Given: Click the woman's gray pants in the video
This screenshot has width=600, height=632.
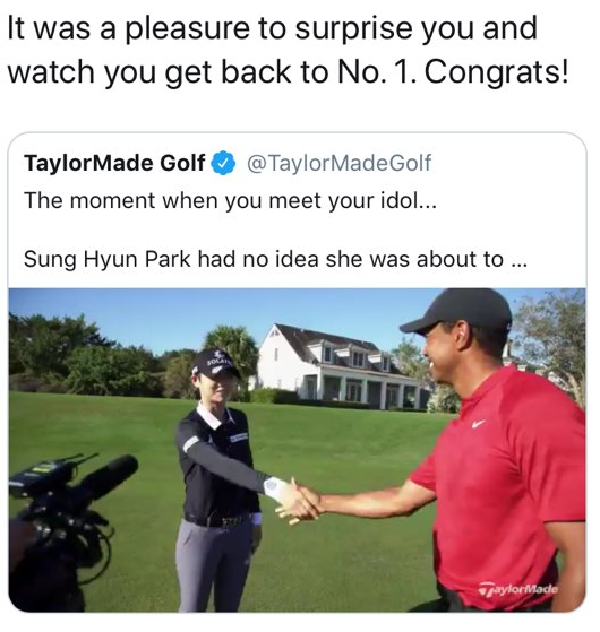Looking at the screenshot, I should pos(216,564).
